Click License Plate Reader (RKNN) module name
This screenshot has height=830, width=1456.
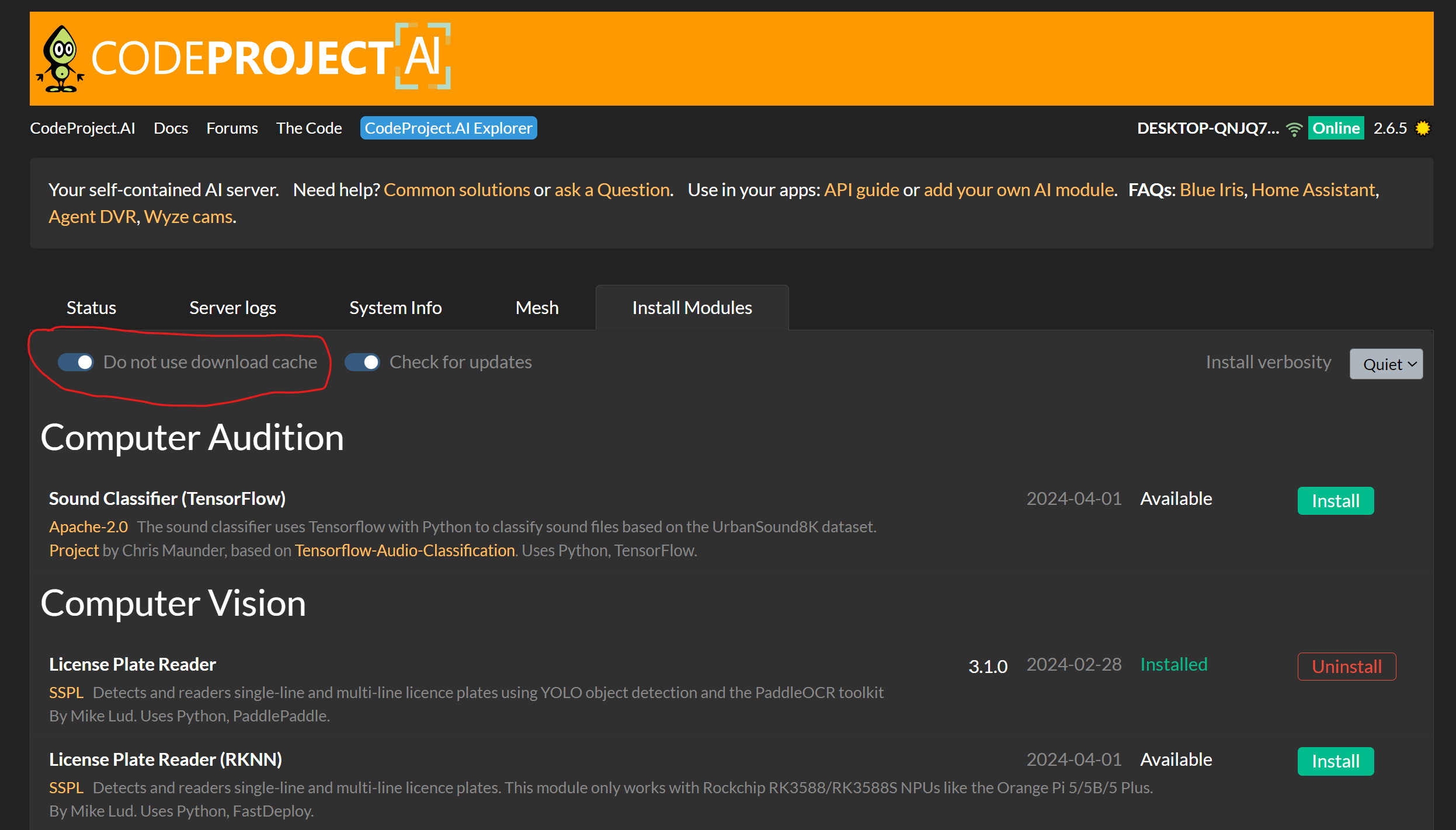(165, 759)
